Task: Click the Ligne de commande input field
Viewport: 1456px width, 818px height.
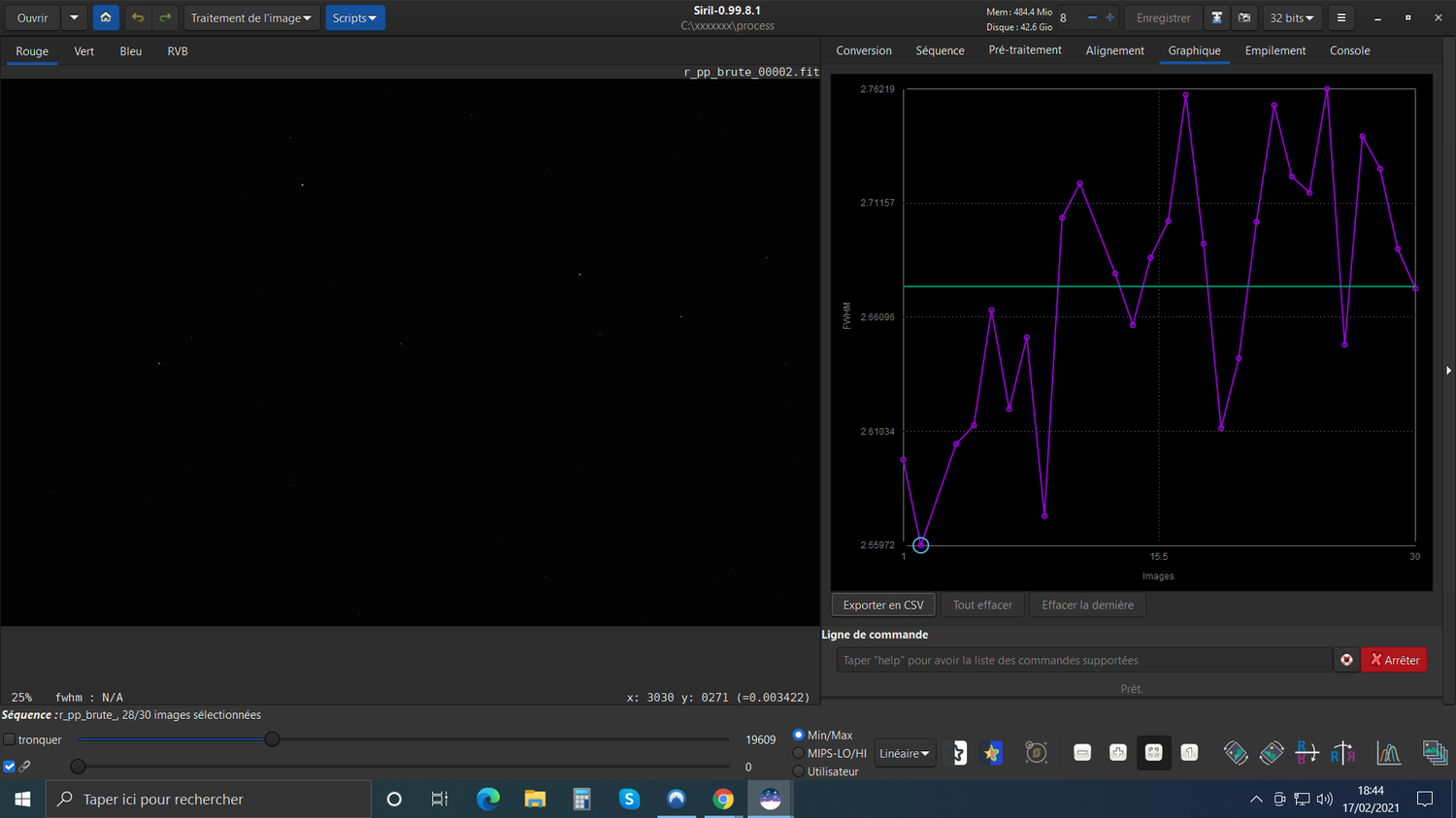Action: click(x=1084, y=660)
